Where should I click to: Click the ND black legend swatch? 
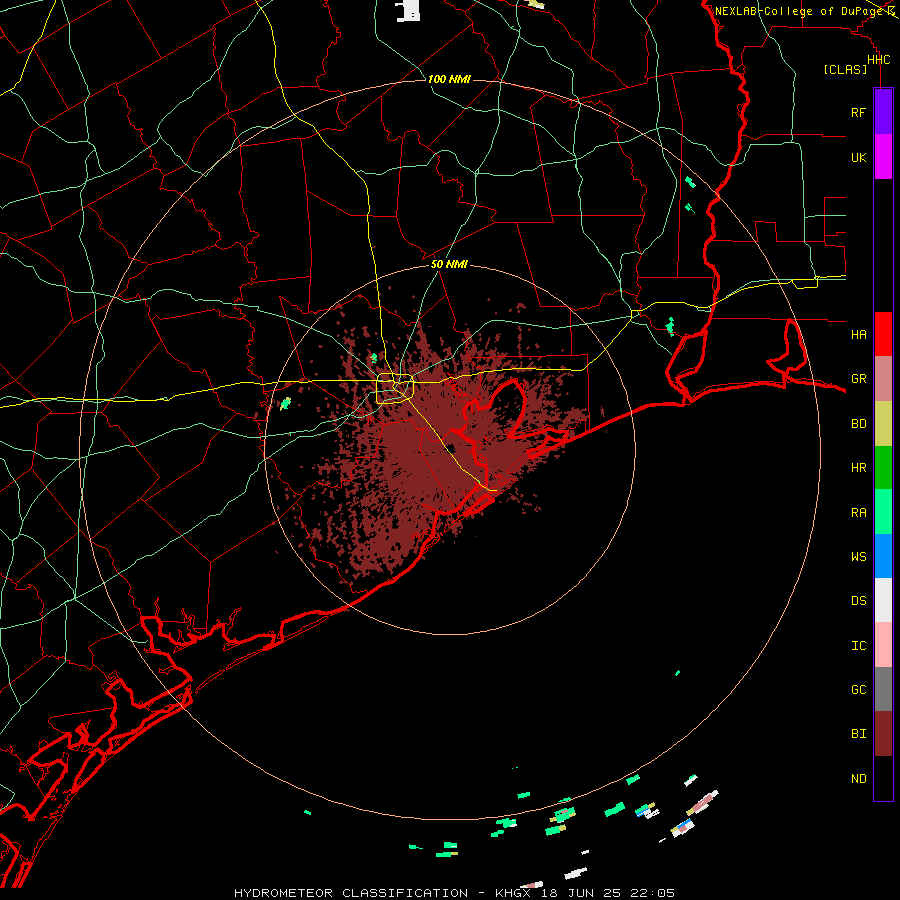pos(883,778)
